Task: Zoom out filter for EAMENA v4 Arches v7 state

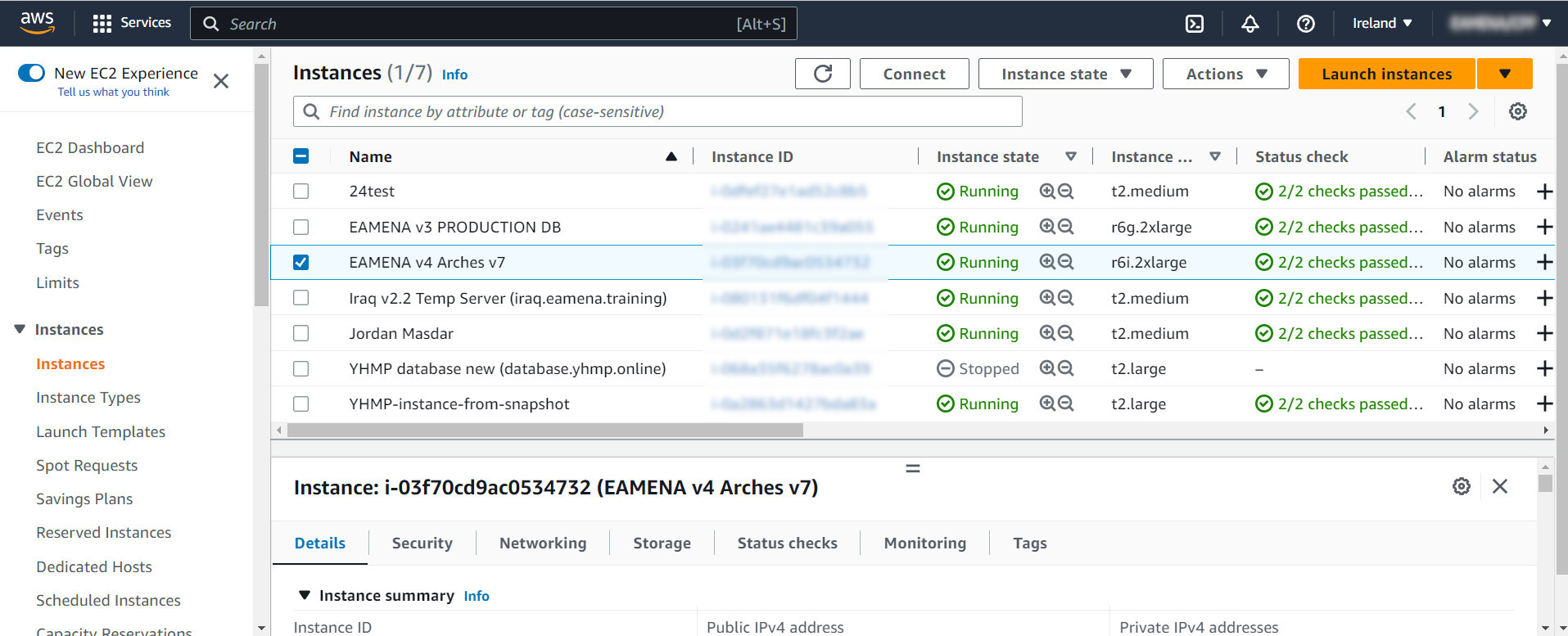Action: (x=1065, y=261)
